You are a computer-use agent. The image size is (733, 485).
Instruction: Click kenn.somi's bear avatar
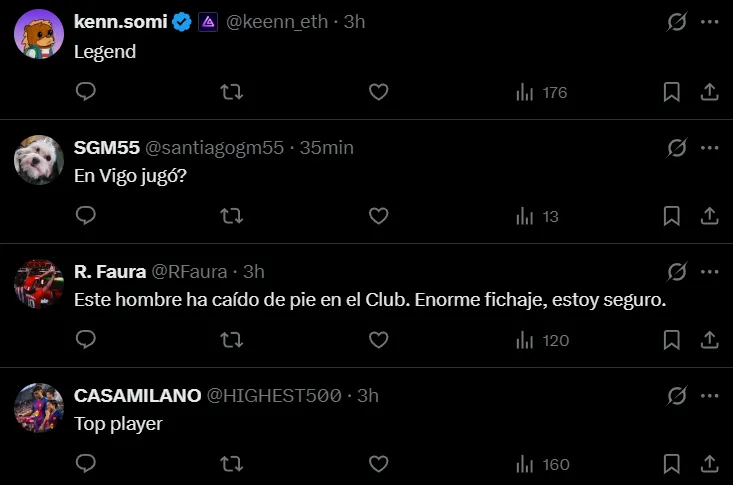click(x=39, y=34)
